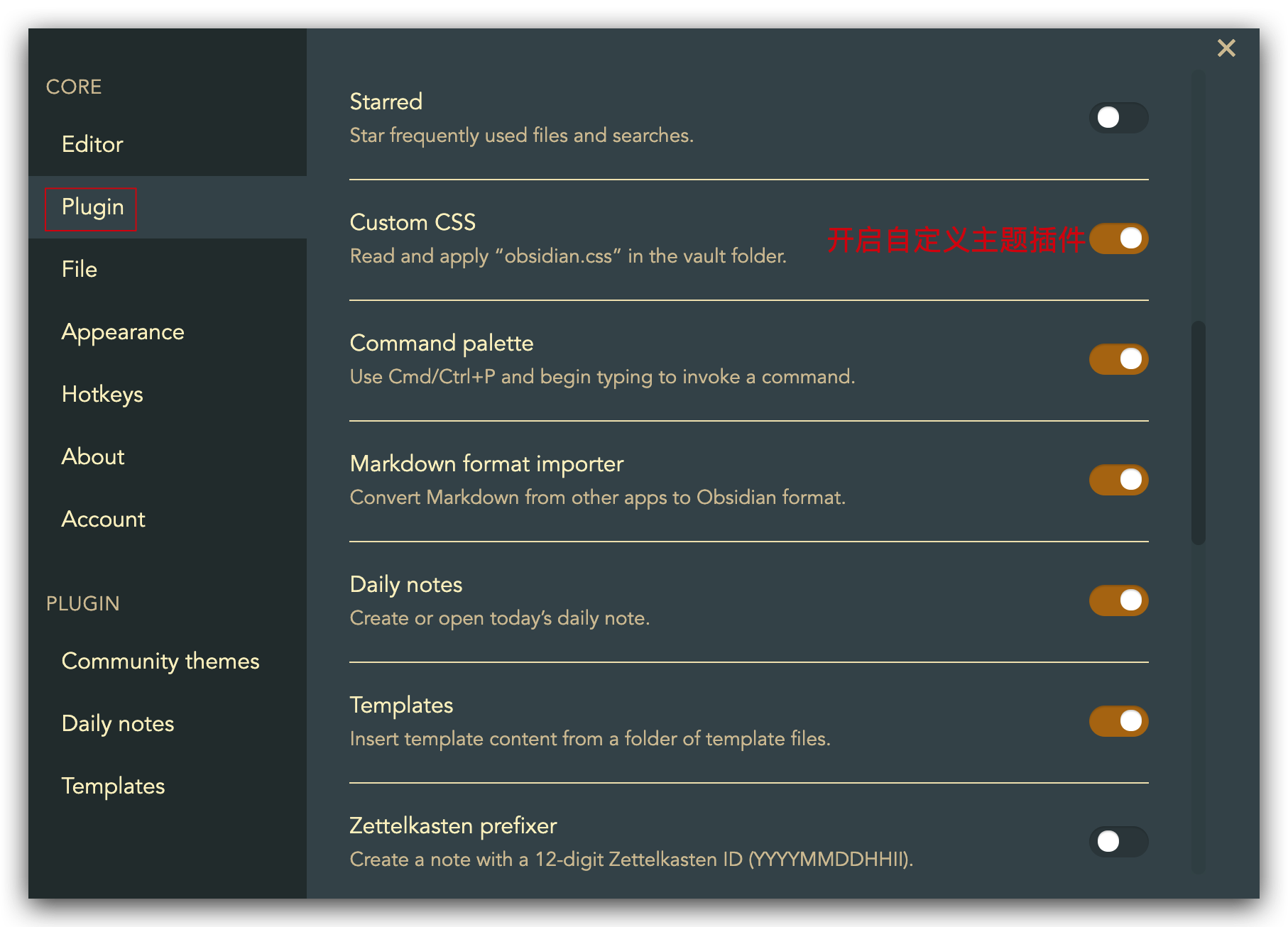Show the Hotkeys settings page

(x=102, y=394)
